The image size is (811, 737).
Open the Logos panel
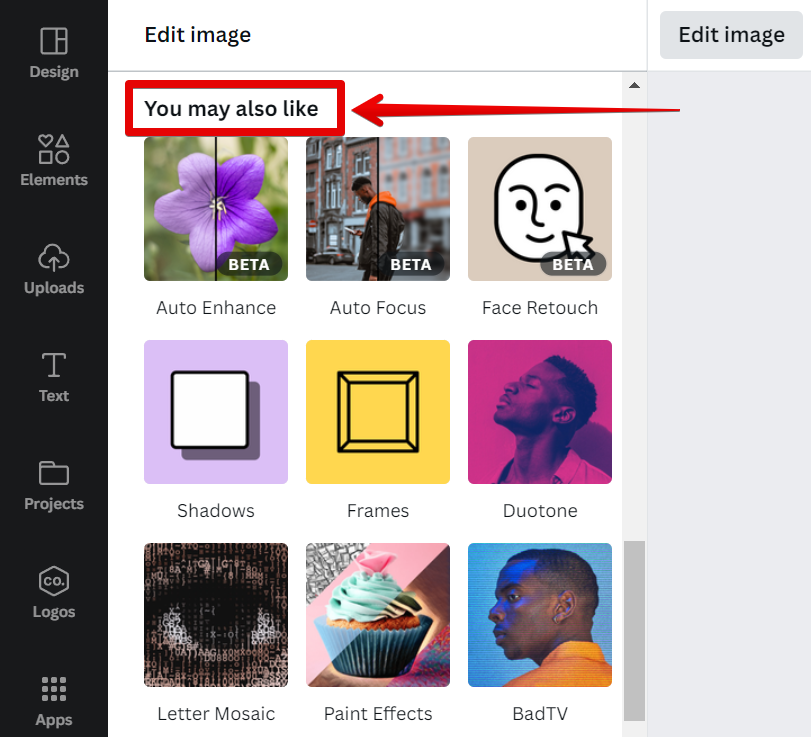tap(54, 593)
